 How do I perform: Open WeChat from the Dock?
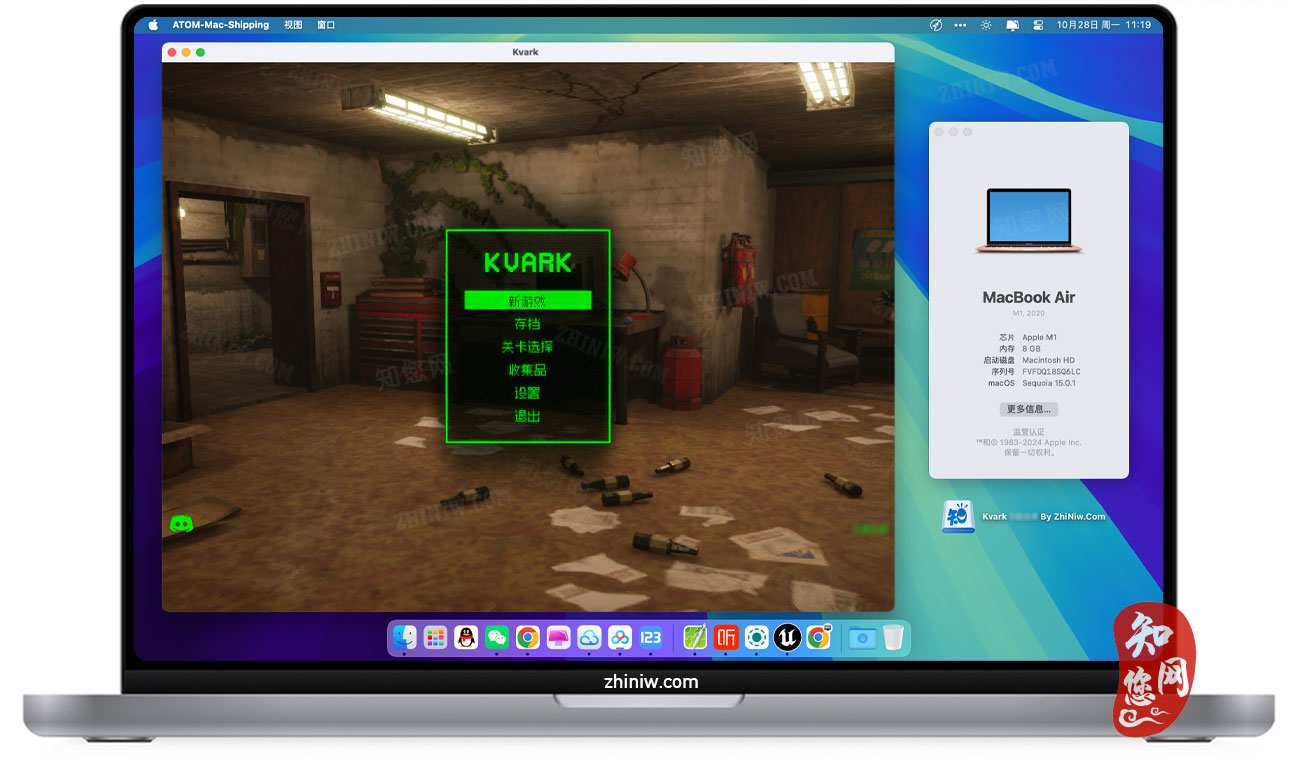pos(497,637)
